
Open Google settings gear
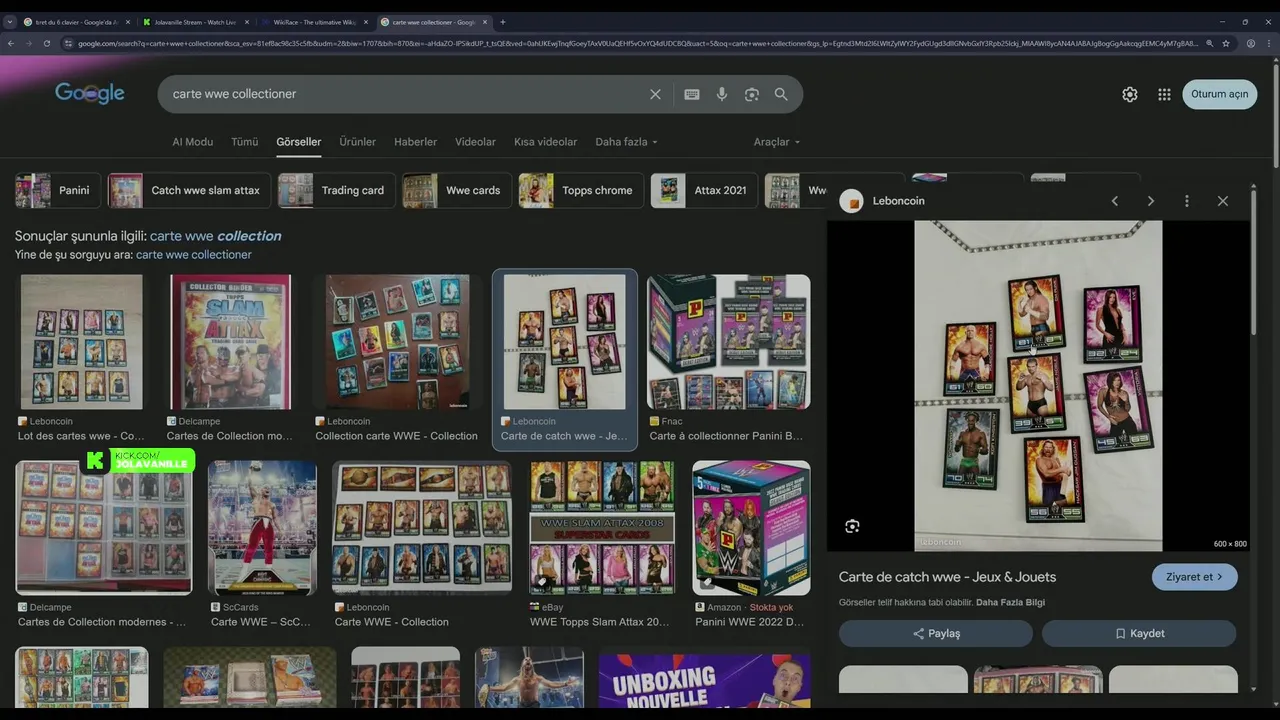pos(1130,94)
